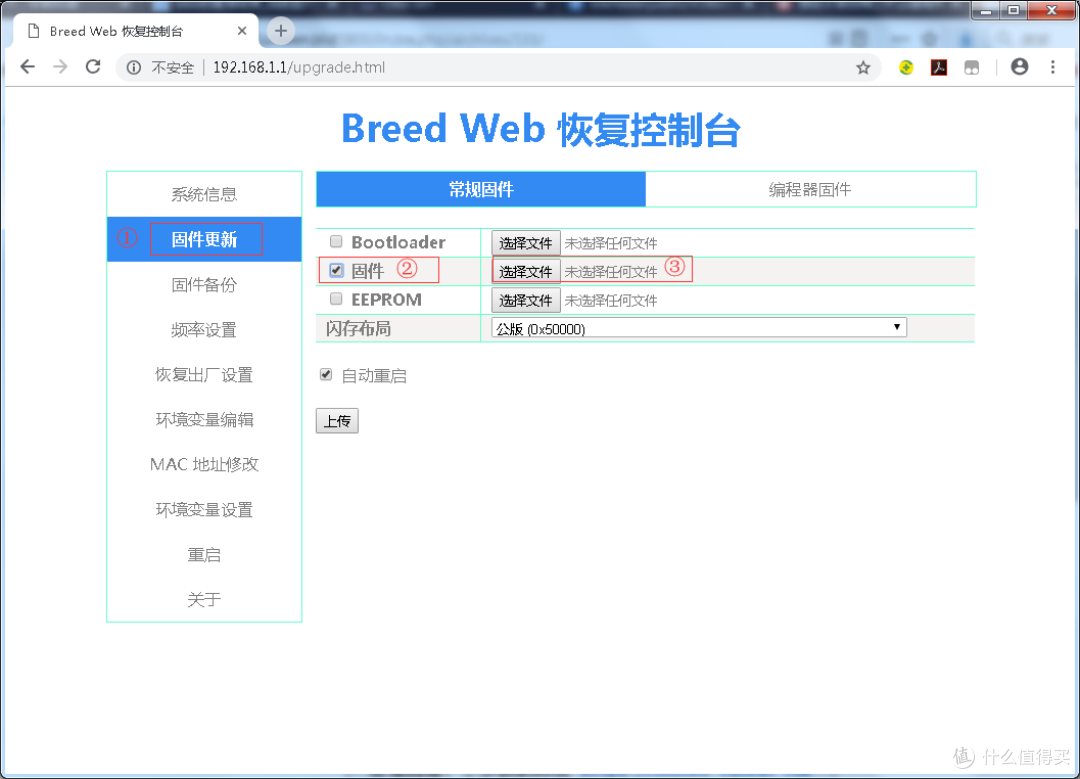Viewport: 1080px width, 779px height.
Task: Choose file for the EEPROM row
Action: coord(526,300)
